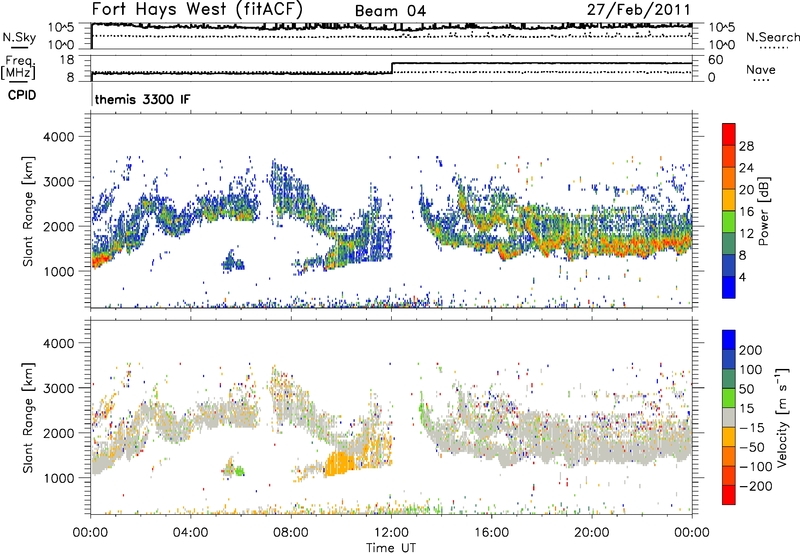Click the 'Freq. [MHz]' axis label

(x=18, y=67)
